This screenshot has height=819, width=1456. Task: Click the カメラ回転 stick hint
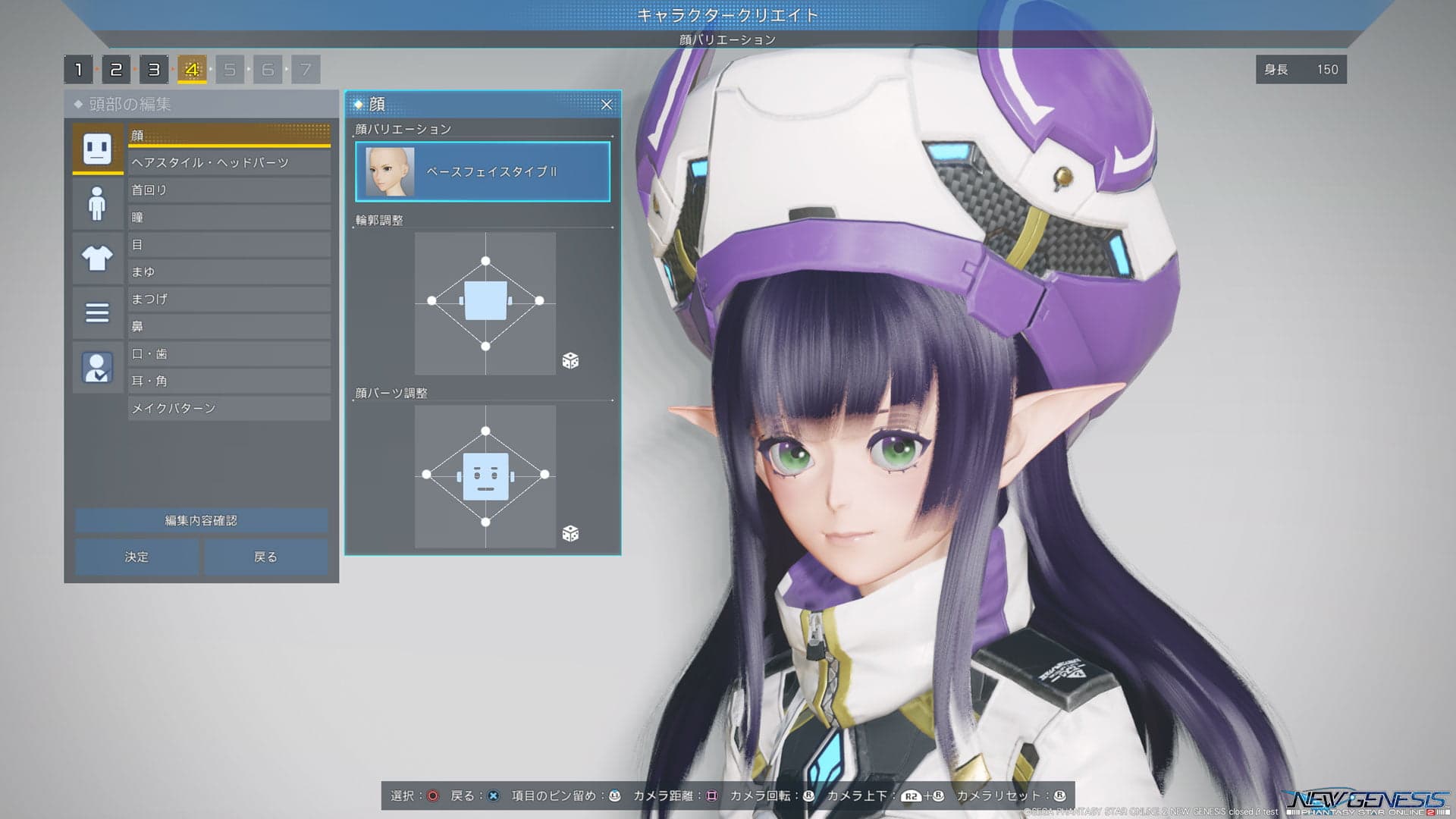pos(808,795)
